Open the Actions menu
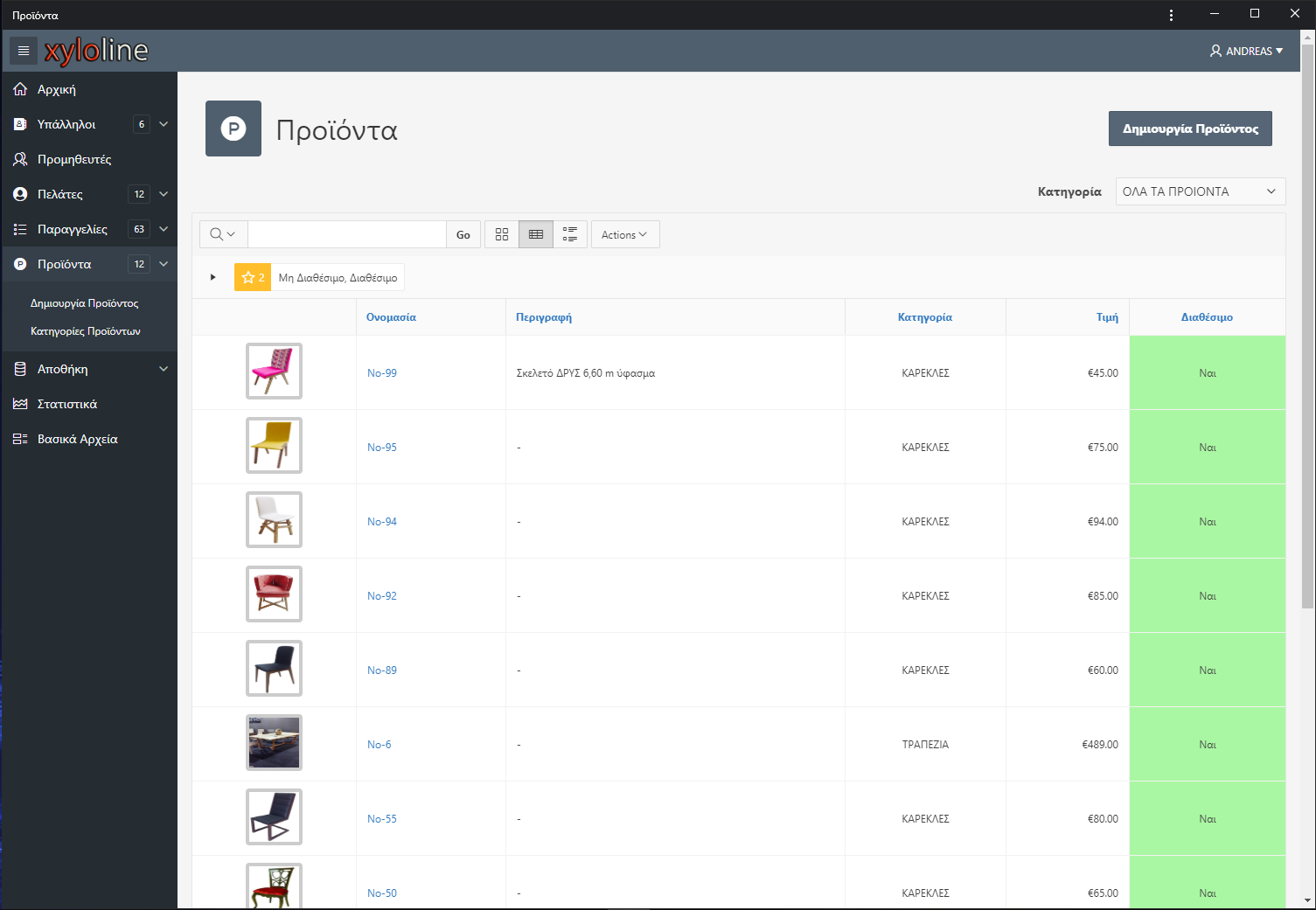The image size is (1316, 910). click(x=625, y=234)
